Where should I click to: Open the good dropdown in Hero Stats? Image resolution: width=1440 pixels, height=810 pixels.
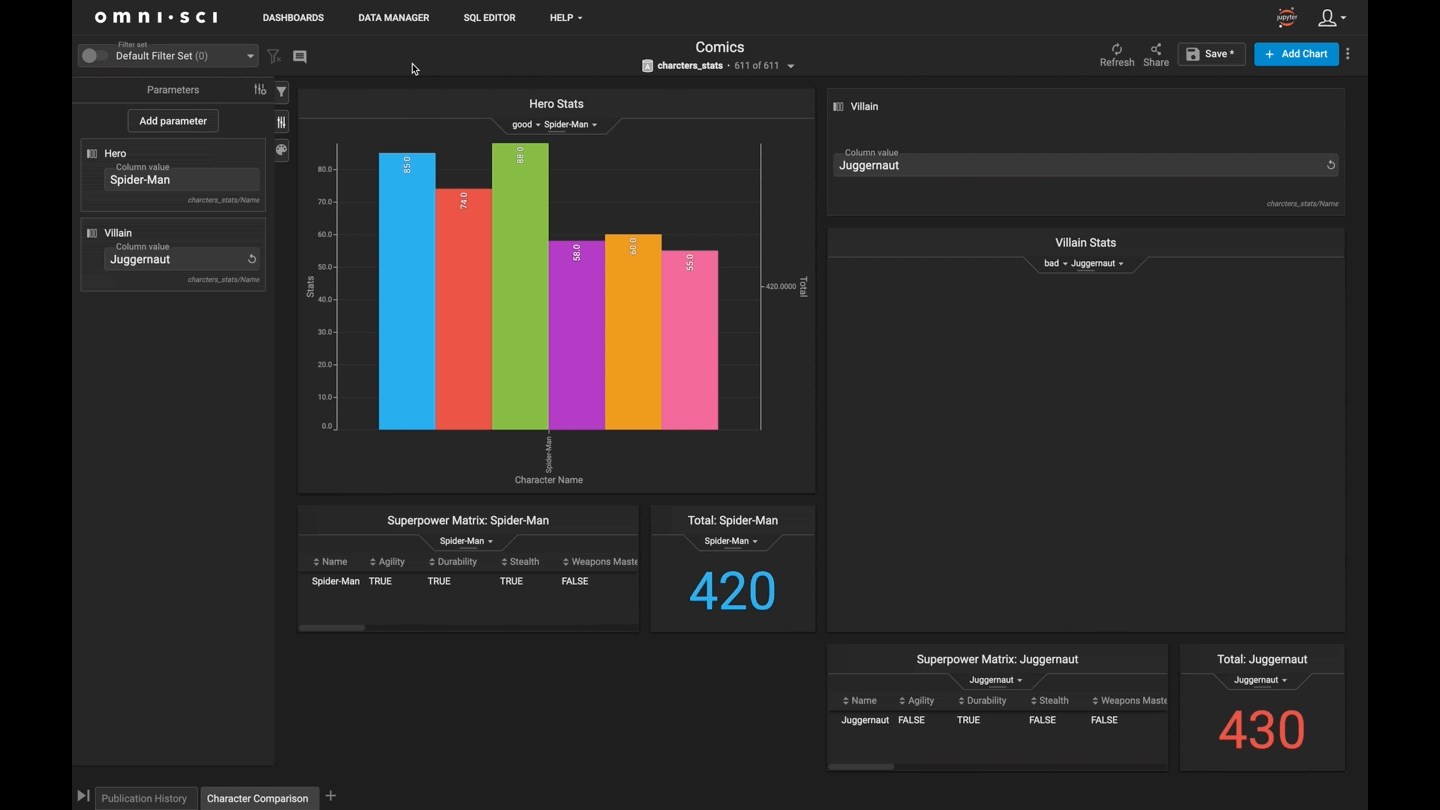coord(526,125)
